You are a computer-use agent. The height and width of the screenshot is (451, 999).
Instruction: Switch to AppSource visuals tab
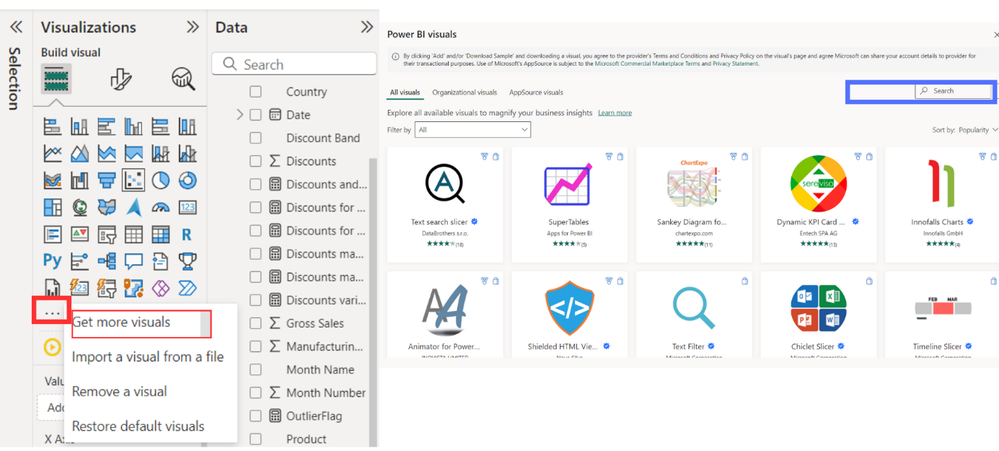536,92
